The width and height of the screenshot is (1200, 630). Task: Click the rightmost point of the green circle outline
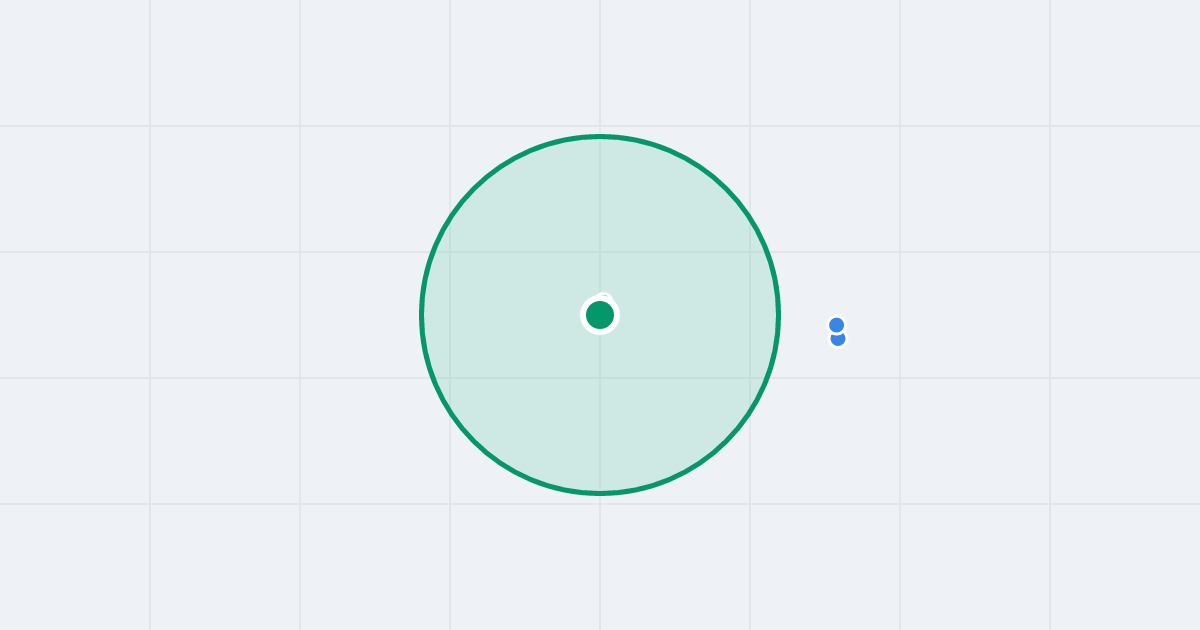(778, 315)
